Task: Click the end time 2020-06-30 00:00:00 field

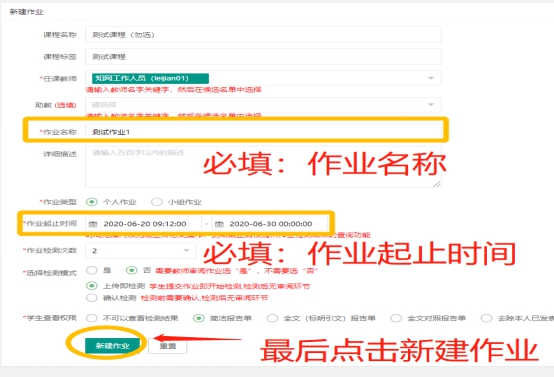Action: click(271, 224)
